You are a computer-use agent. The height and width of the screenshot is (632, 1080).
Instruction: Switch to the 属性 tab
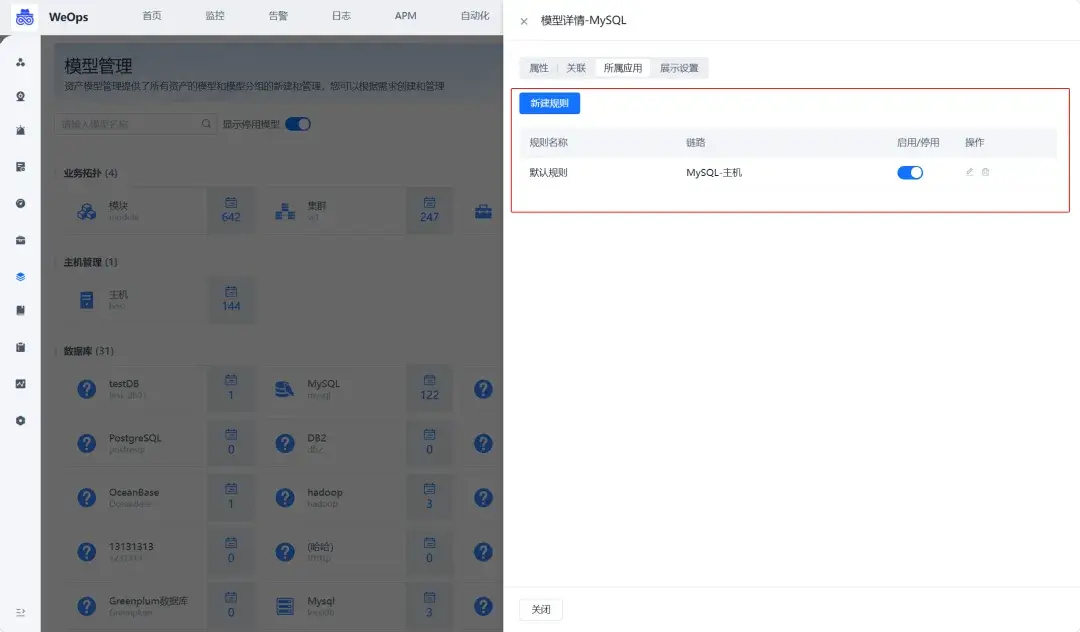(538, 68)
